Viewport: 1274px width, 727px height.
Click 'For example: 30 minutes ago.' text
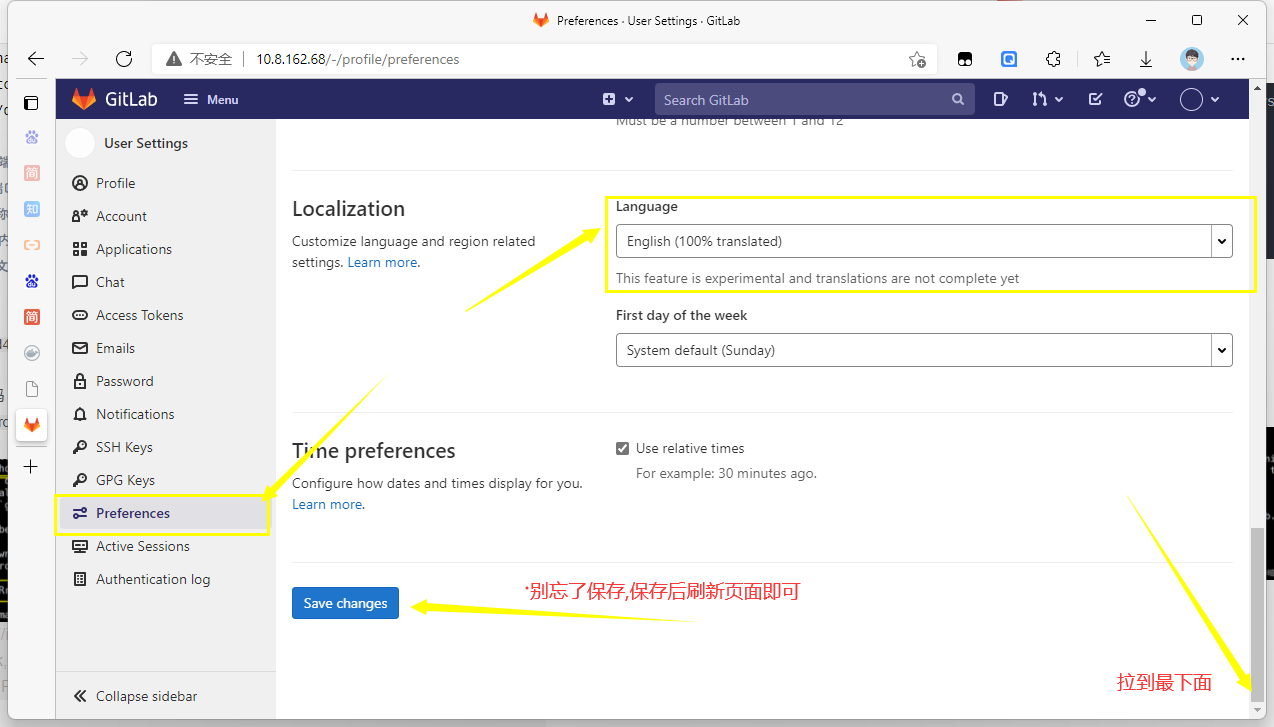(x=726, y=473)
